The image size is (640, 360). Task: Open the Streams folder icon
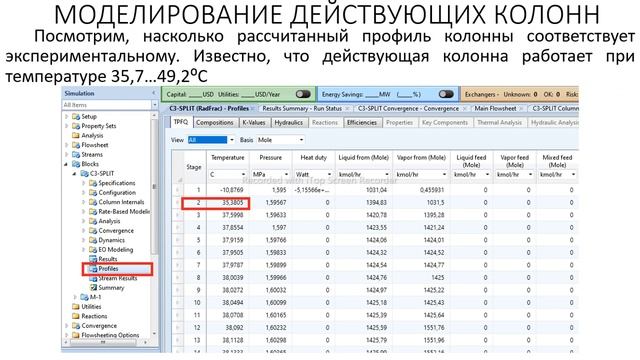(76, 154)
